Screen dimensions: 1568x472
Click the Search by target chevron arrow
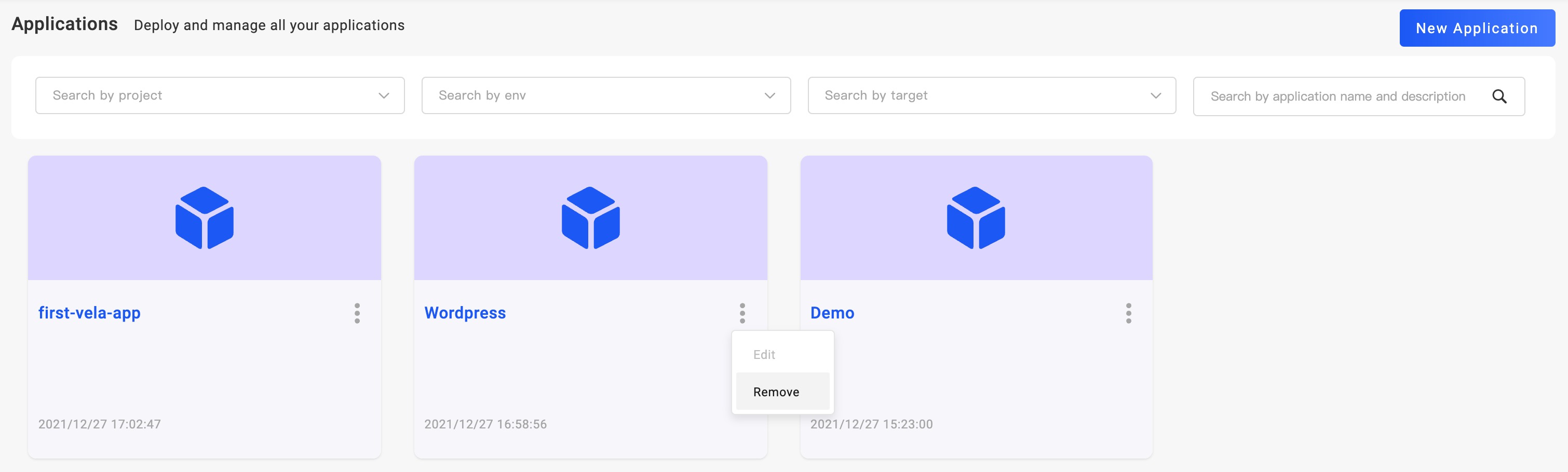tap(1155, 95)
